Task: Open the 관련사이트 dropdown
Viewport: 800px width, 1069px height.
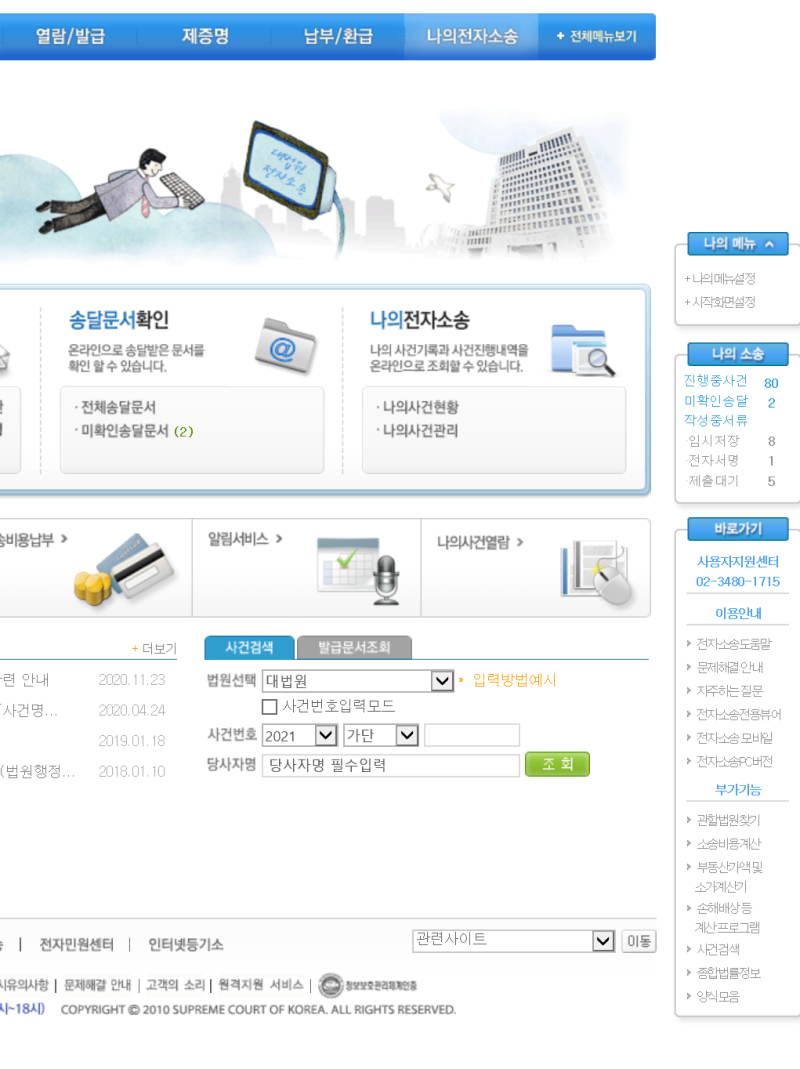Action: point(514,941)
